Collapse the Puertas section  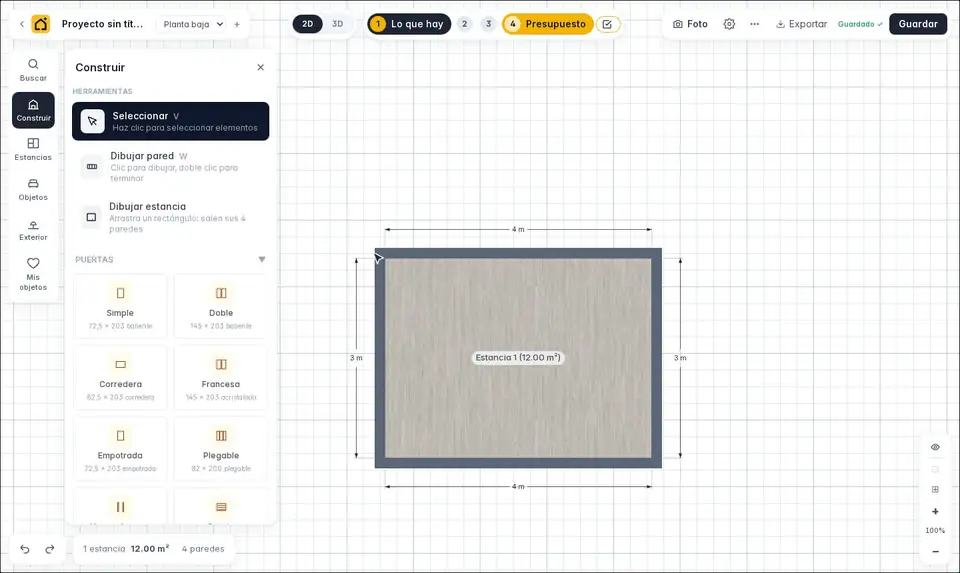(x=262, y=260)
